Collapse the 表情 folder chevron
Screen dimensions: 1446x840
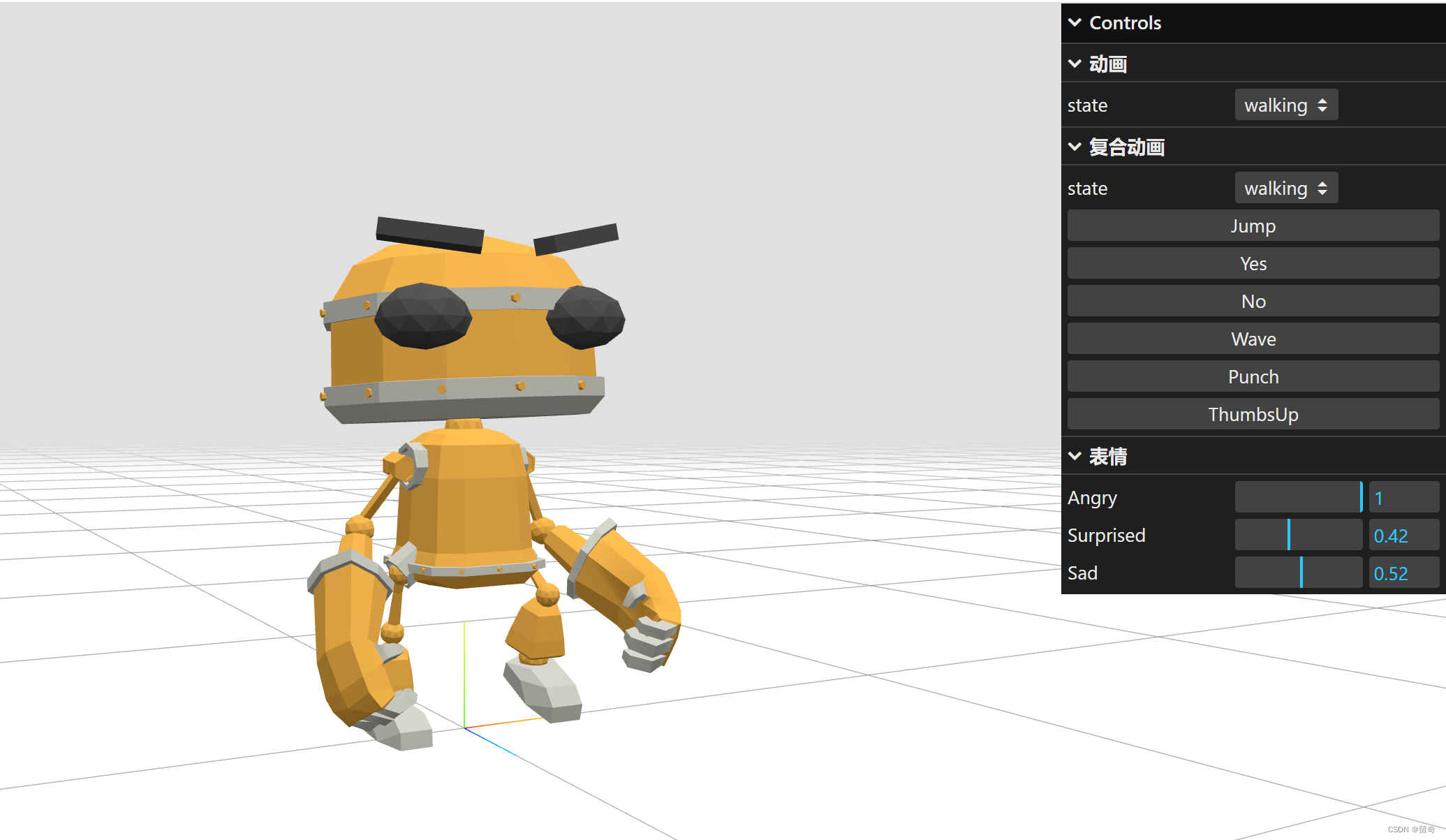coord(1075,457)
